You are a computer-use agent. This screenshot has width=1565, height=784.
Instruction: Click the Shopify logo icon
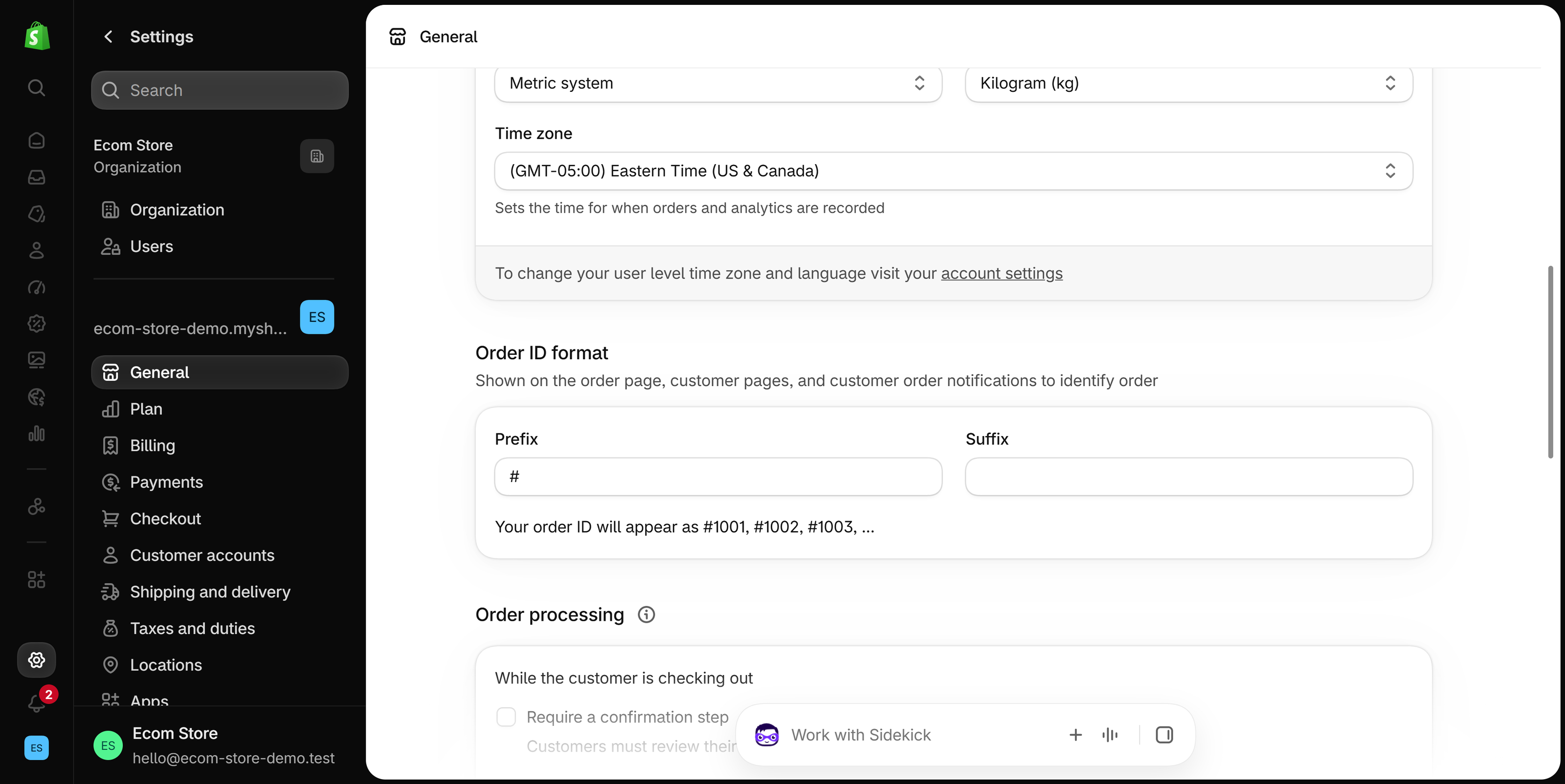click(37, 37)
